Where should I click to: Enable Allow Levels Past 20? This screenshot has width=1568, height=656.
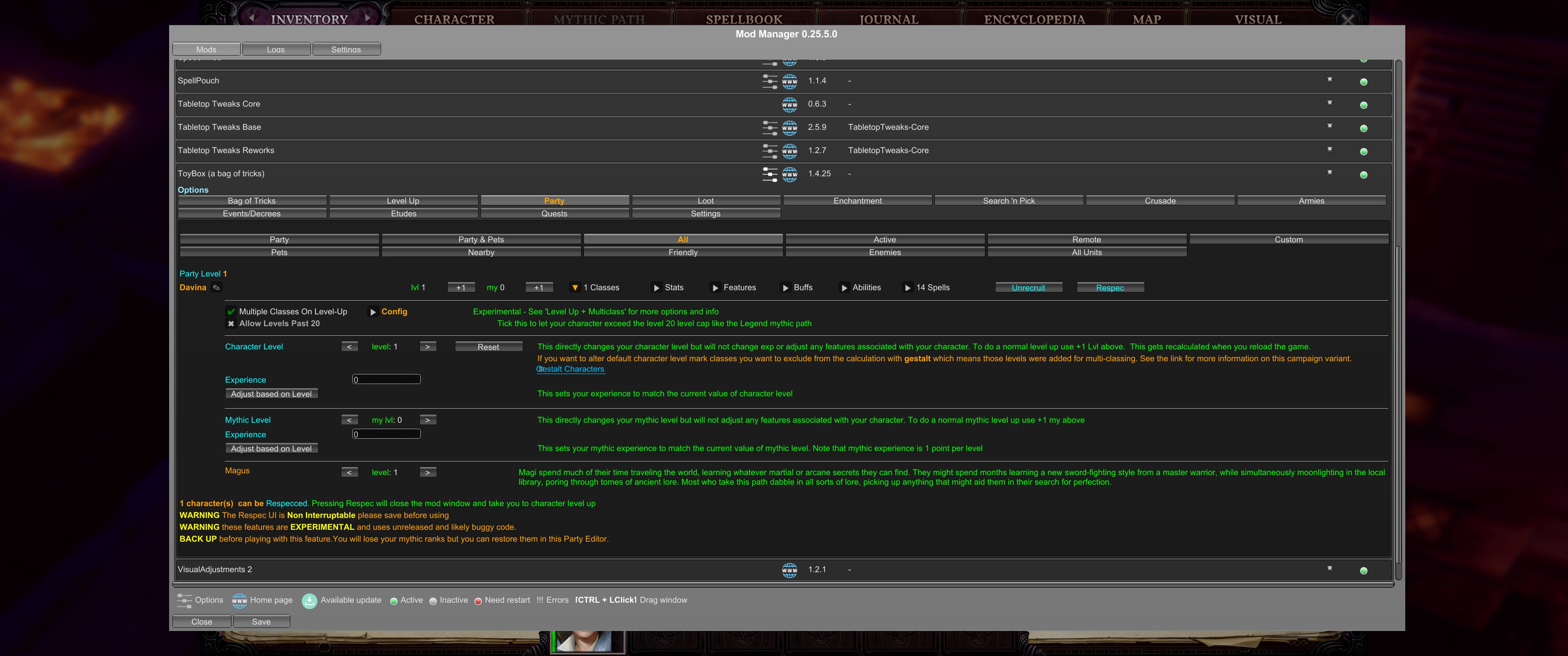[x=231, y=324]
